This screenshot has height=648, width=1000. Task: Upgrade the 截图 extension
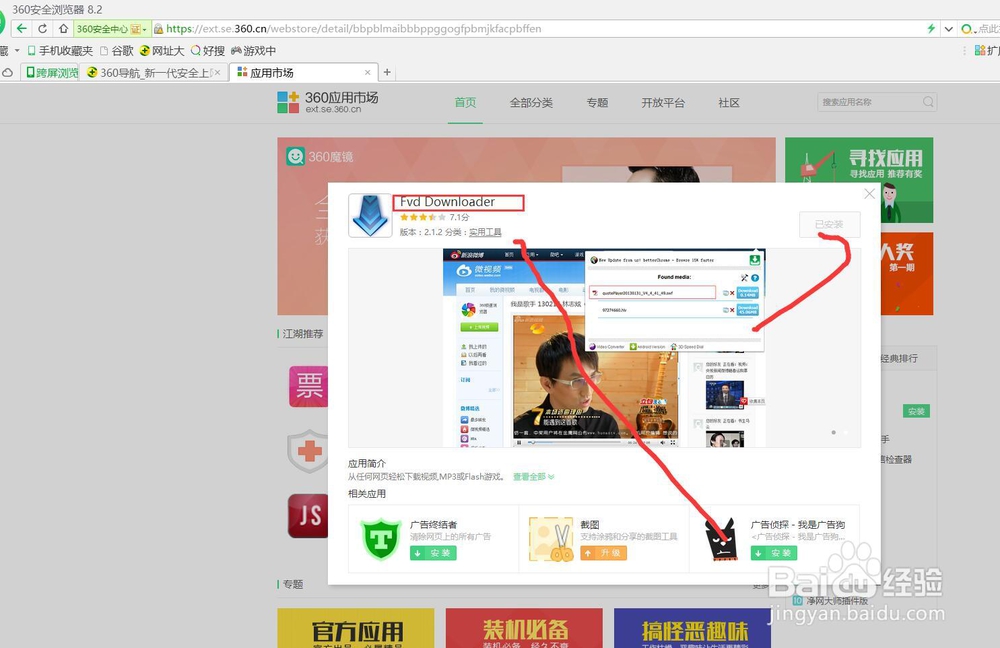pyautogui.click(x=603, y=553)
